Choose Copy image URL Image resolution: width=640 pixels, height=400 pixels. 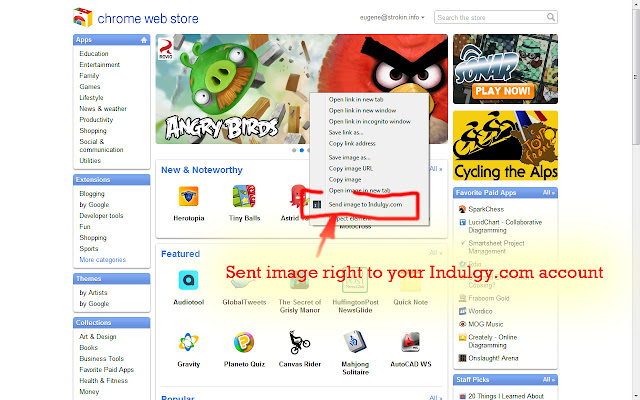pyautogui.click(x=351, y=169)
